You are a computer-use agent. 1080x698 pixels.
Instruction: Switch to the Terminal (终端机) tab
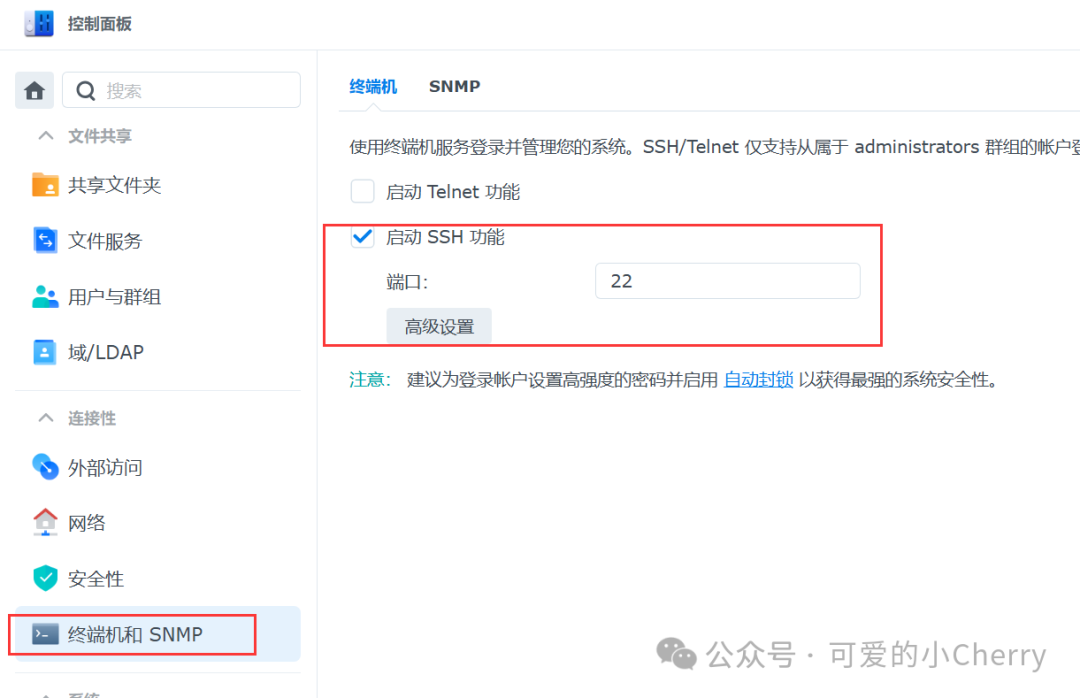[373, 86]
